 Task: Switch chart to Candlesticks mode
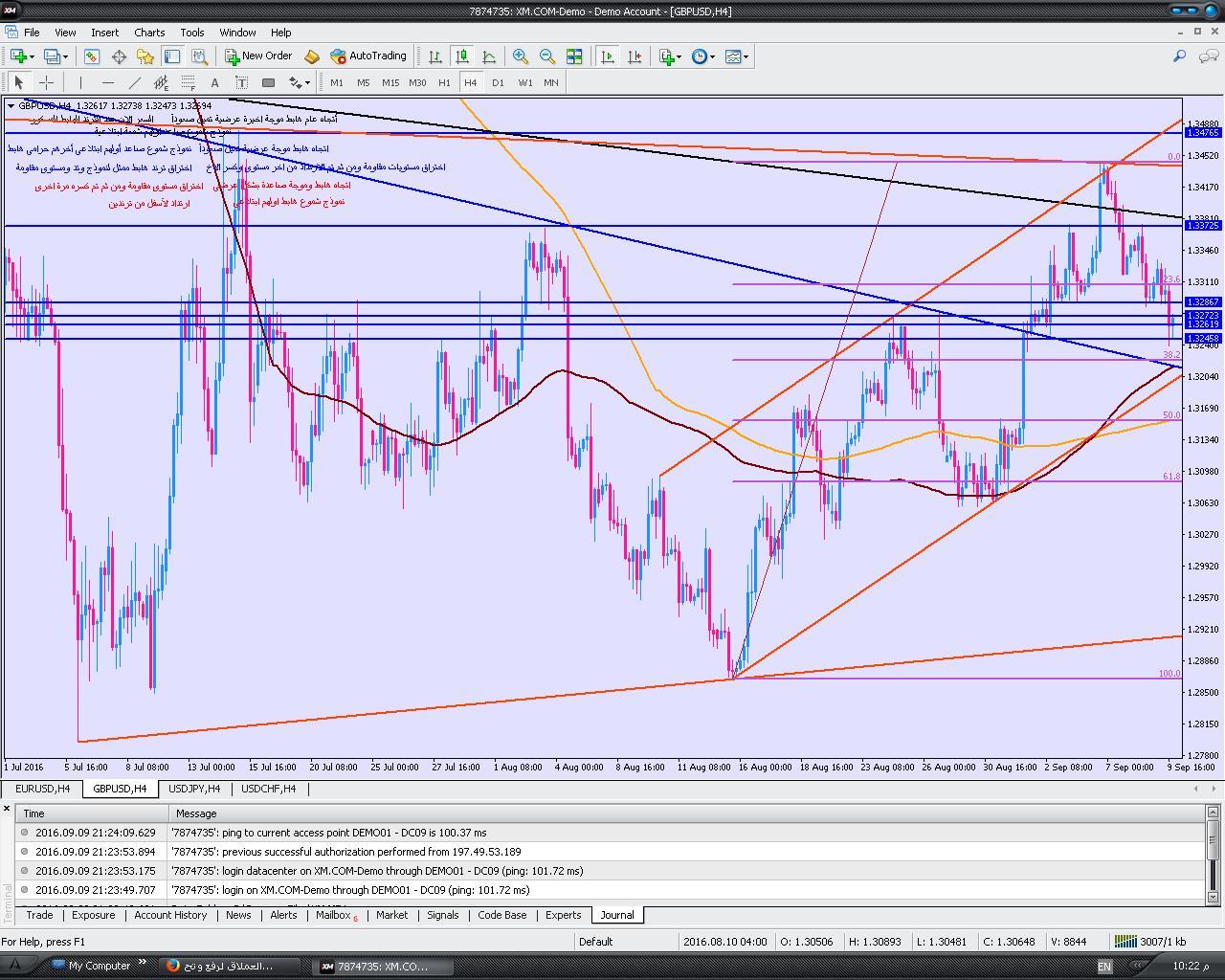click(x=462, y=56)
